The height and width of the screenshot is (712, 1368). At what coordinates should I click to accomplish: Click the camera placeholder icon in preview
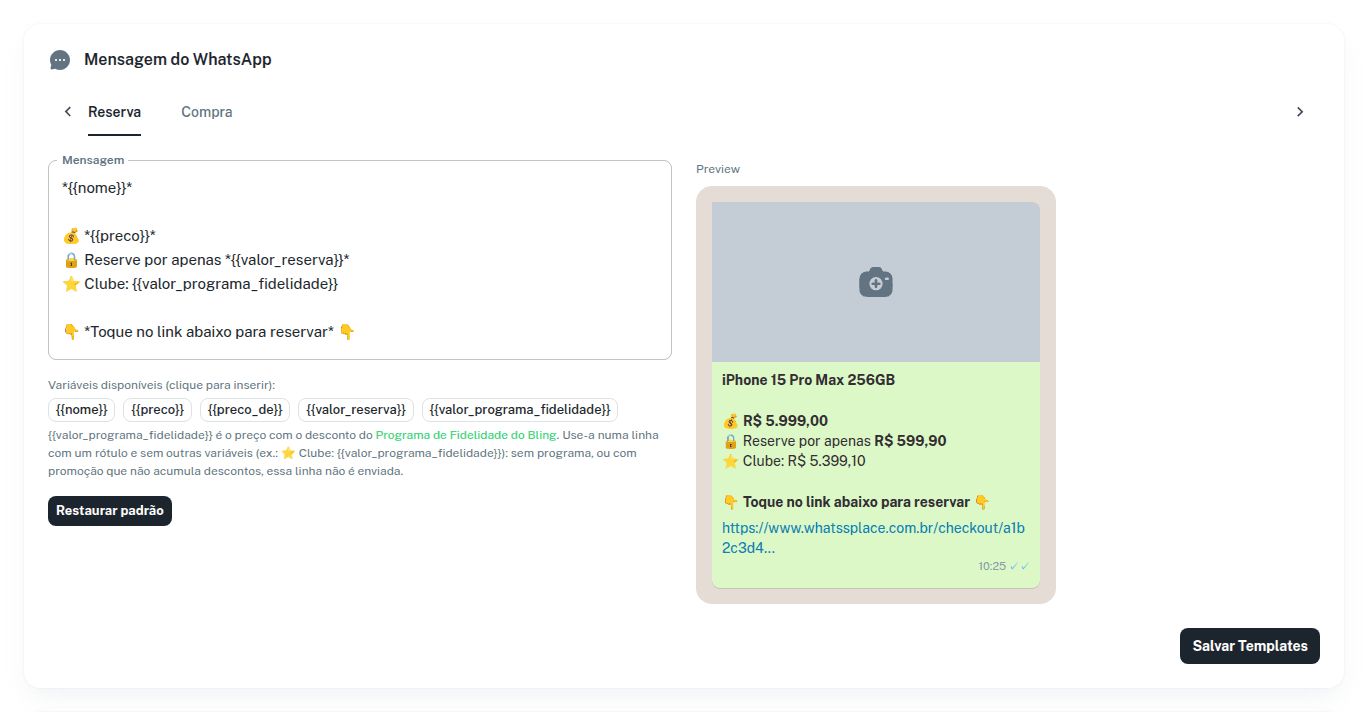pos(876,282)
